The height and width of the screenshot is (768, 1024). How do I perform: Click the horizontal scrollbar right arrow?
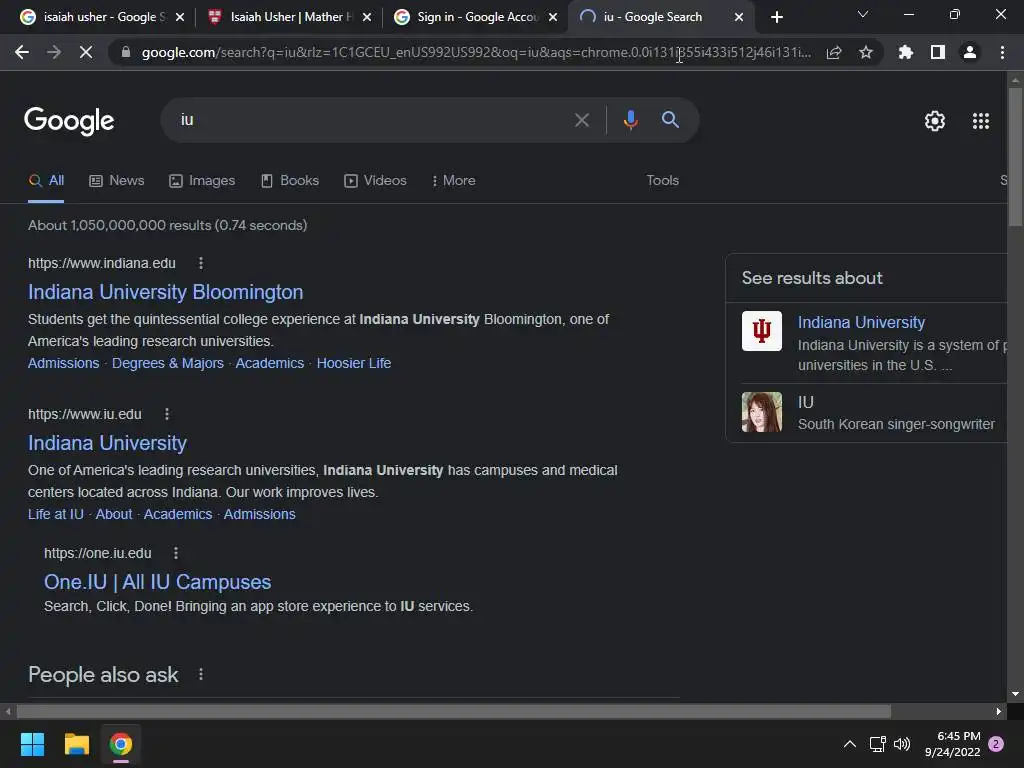[x=999, y=711]
